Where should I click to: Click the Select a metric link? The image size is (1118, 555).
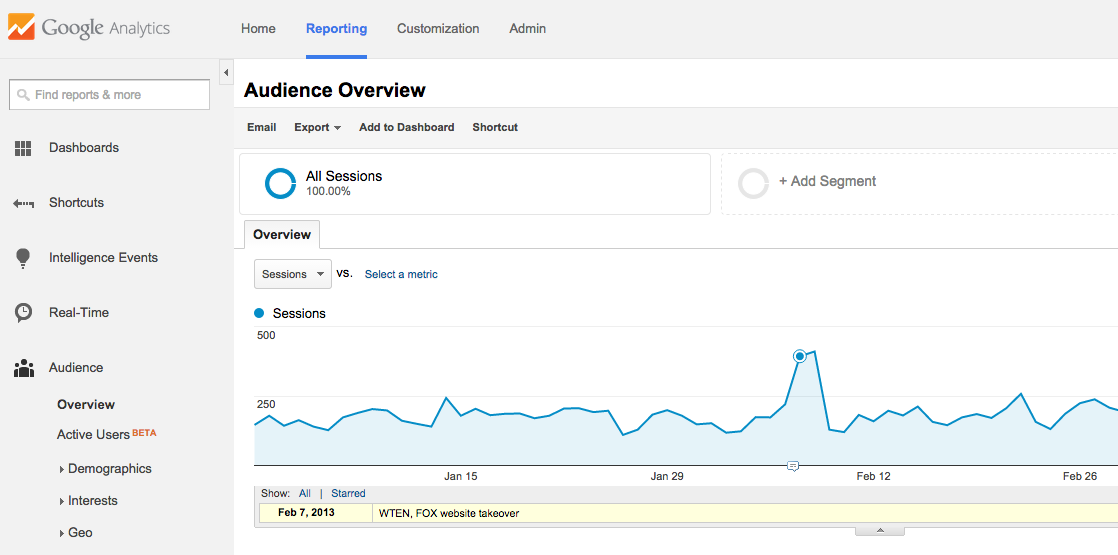click(x=401, y=274)
